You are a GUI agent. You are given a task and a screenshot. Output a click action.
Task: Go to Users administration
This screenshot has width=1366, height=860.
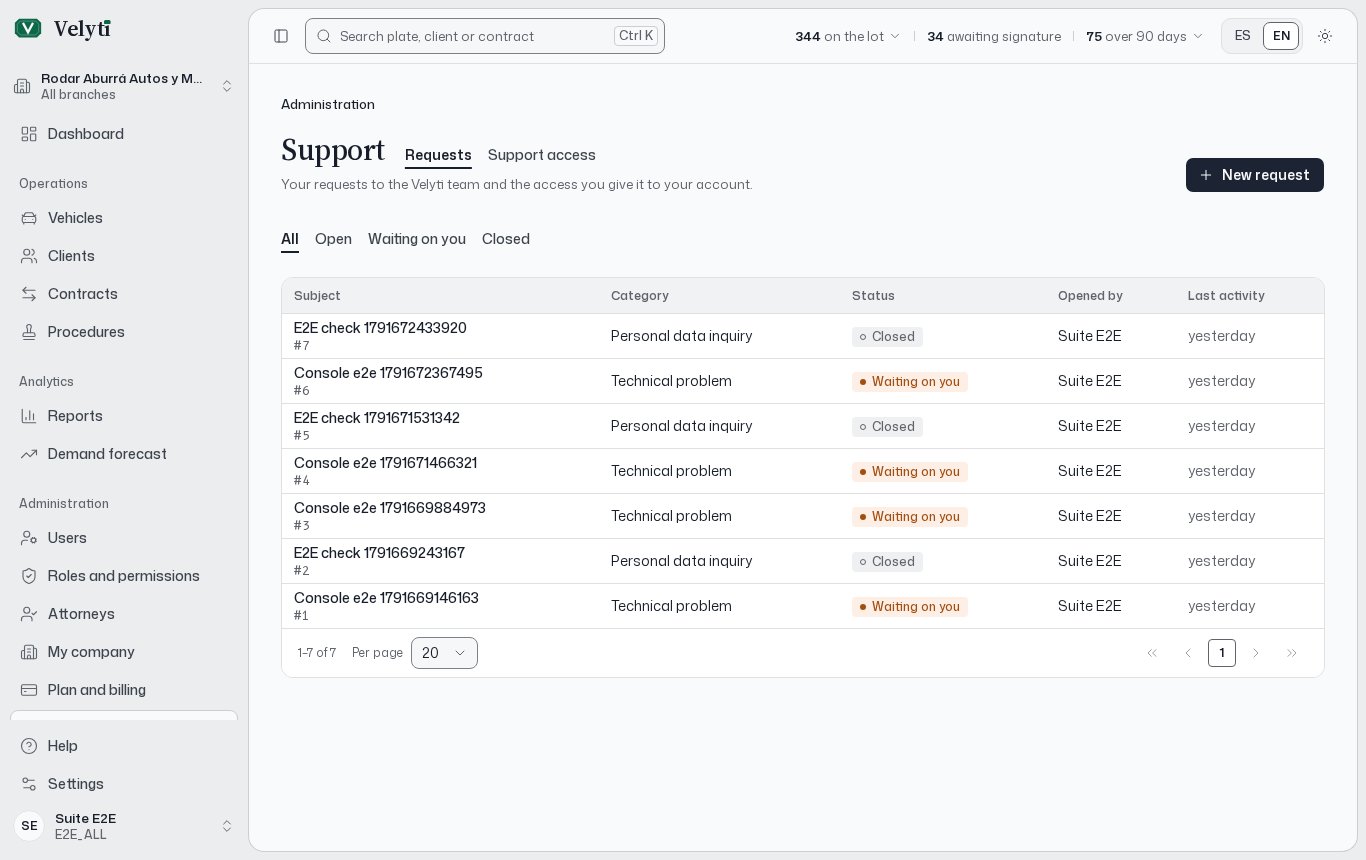(x=124, y=538)
